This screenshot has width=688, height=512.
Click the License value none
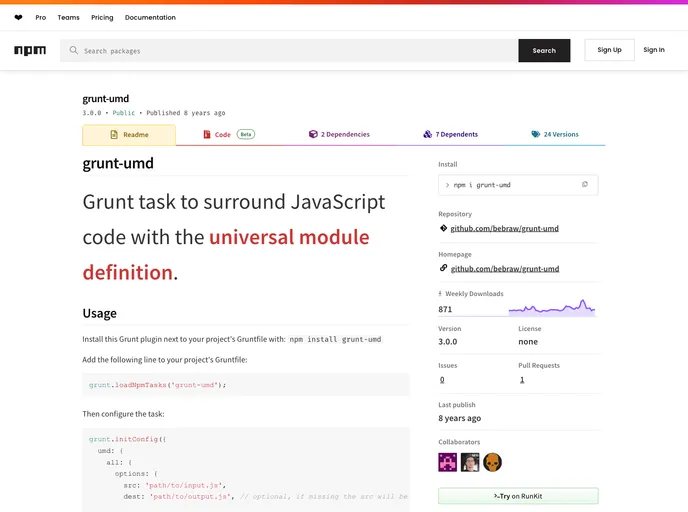528,342
